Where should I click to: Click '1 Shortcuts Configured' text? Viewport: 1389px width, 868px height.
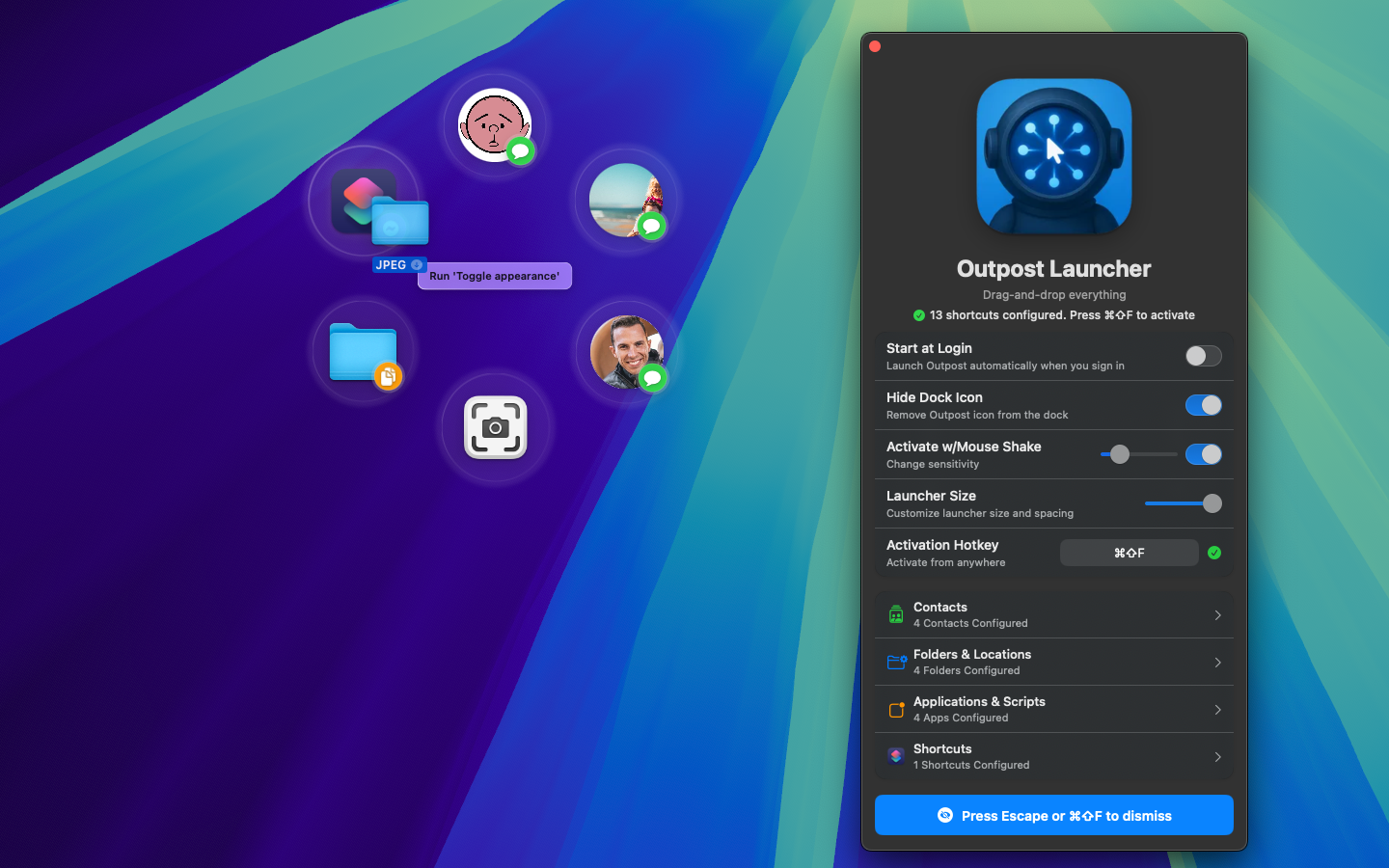pos(971,766)
